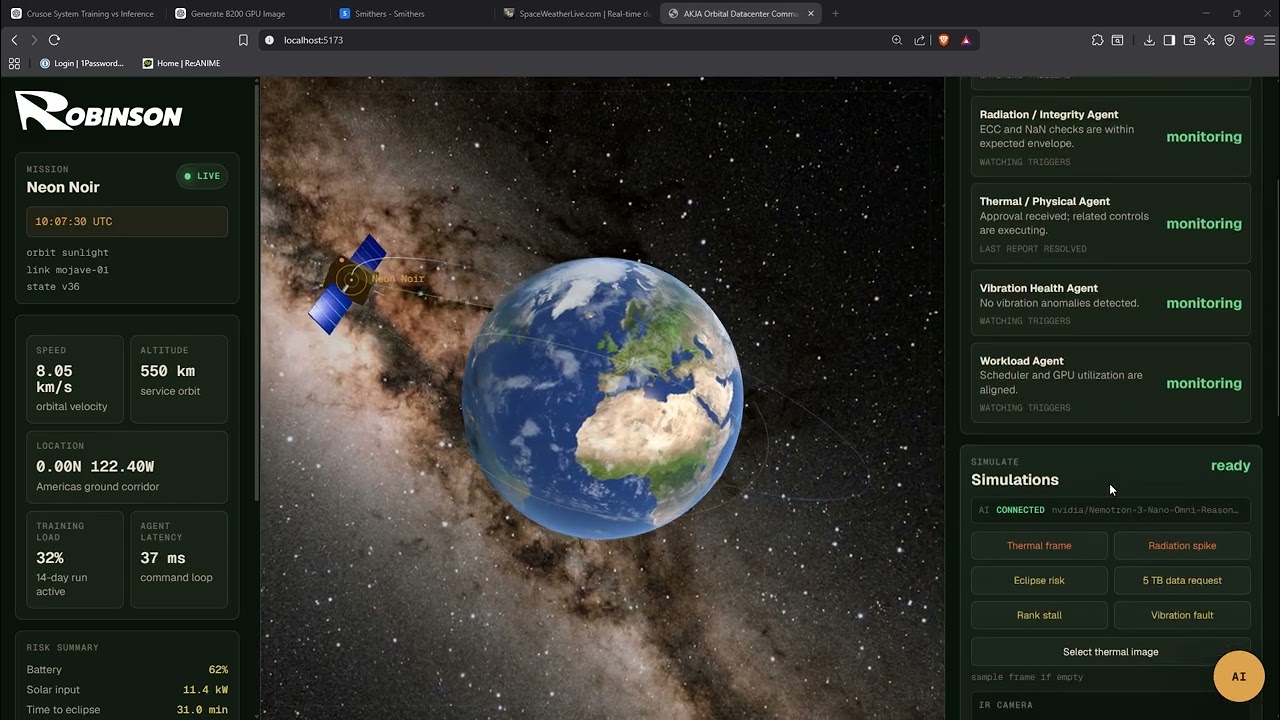Open the browser profile avatar icon

[x=1249, y=40]
